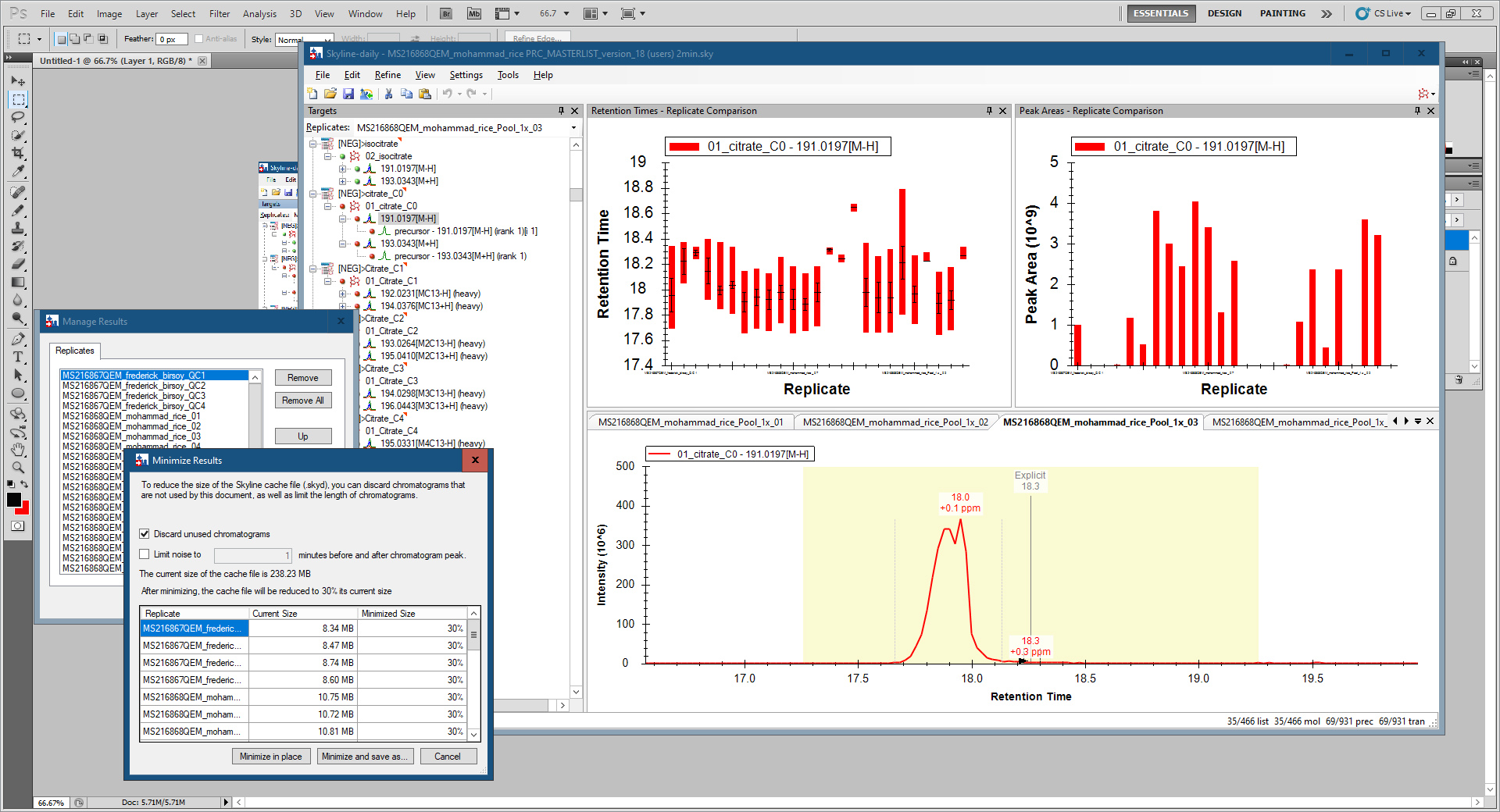Pick the Eyedropper tool

click(x=18, y=171)
